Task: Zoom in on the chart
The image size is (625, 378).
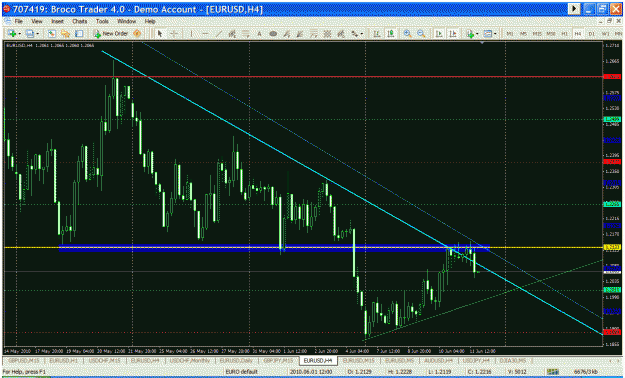Action: (x=407, y=34)
